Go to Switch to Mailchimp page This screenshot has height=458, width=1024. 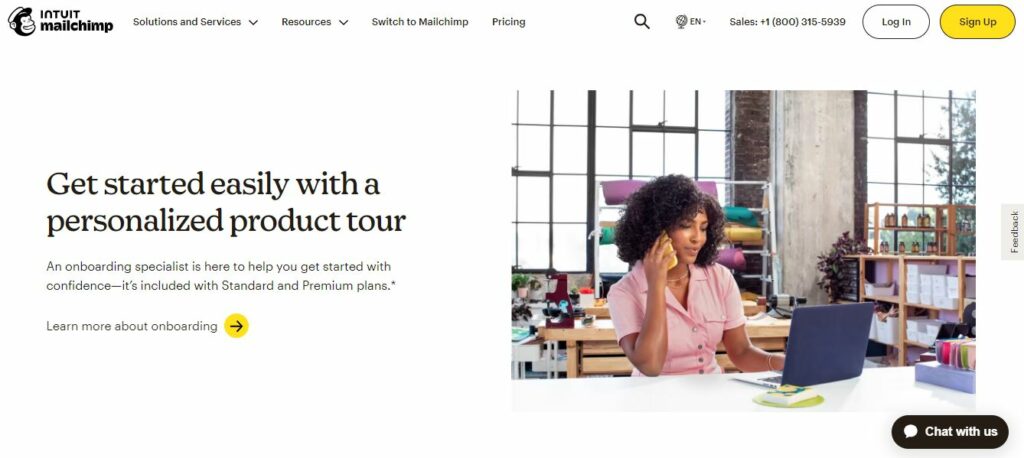click(x=420, y=22)
